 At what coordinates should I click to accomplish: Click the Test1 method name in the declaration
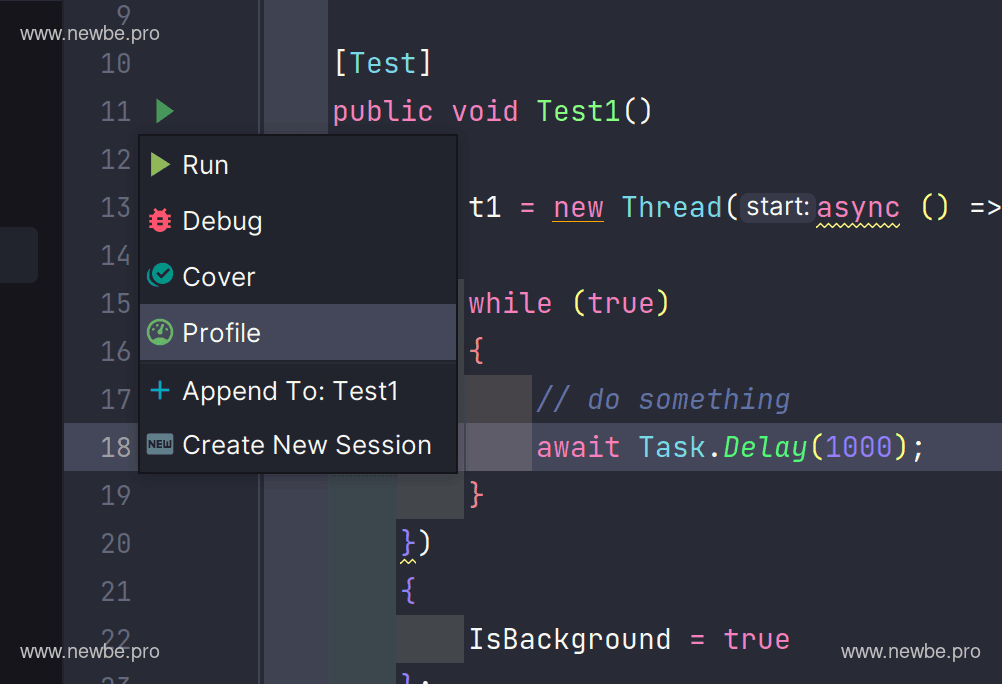[x=579, y=111]
